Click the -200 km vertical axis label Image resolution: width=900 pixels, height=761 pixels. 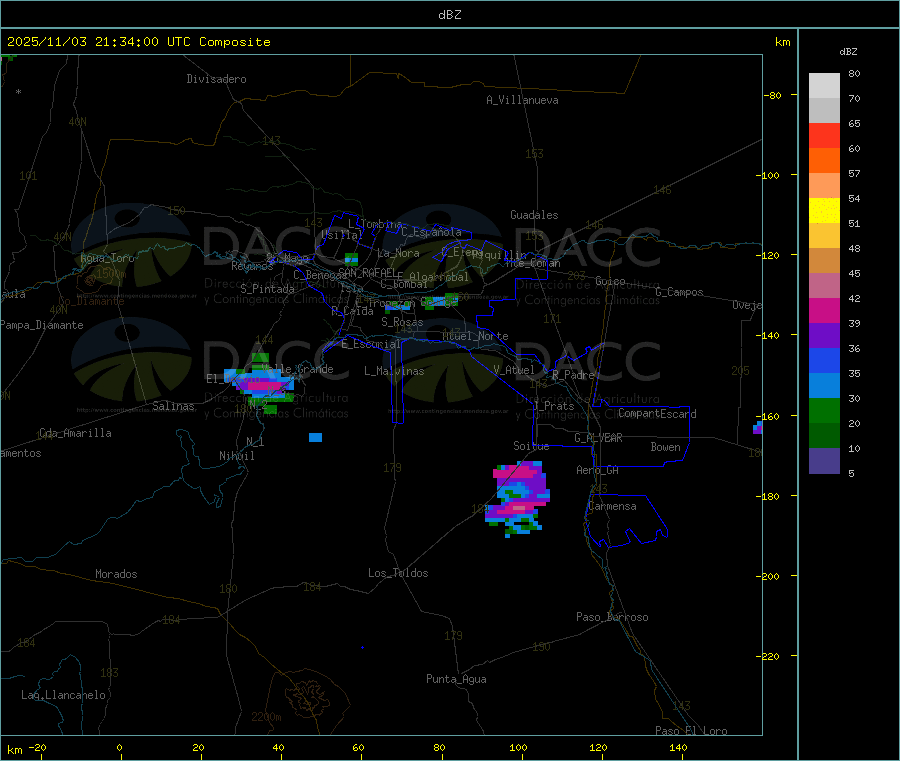pyautogui.click(x=768, y=577)
